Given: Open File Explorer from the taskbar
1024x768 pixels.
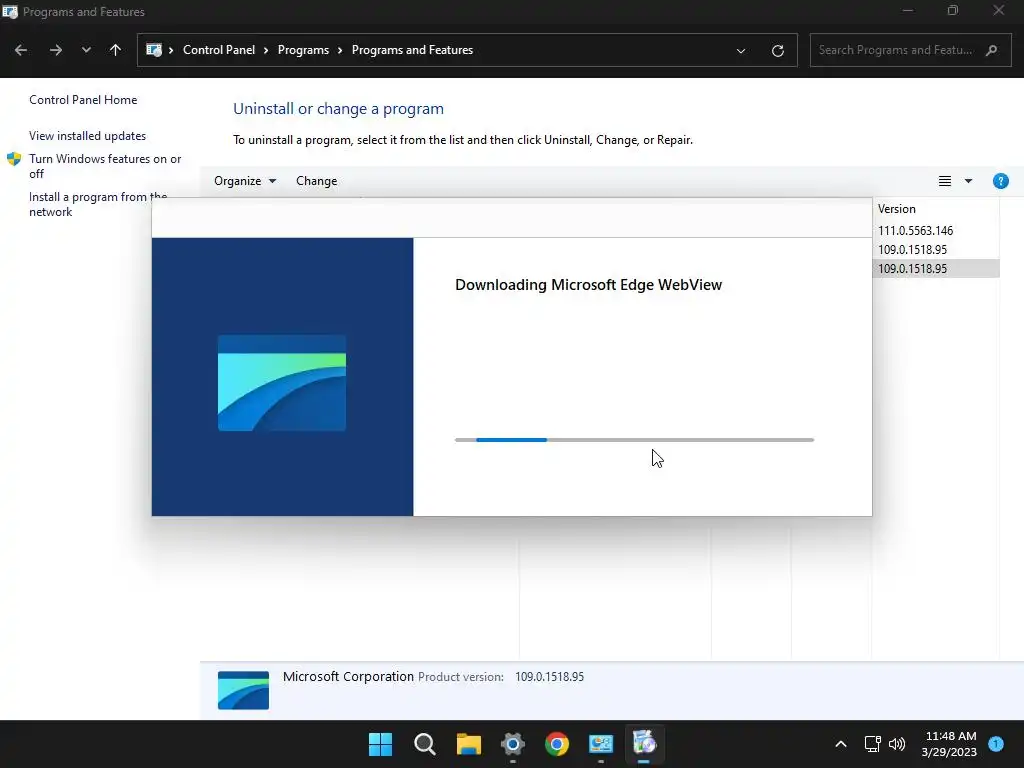Looking at the screenshot, I should click(x=468, y=744).
